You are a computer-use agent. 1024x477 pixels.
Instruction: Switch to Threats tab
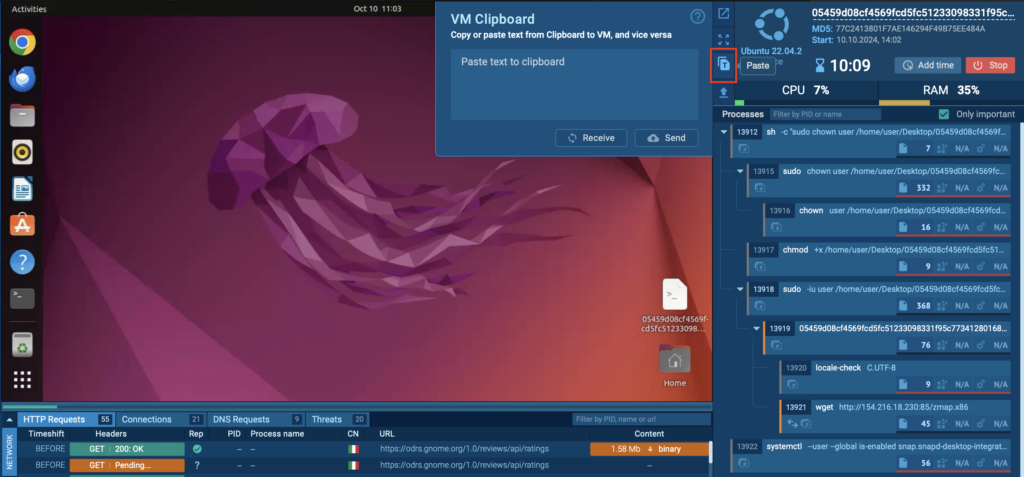pos(337,419)
